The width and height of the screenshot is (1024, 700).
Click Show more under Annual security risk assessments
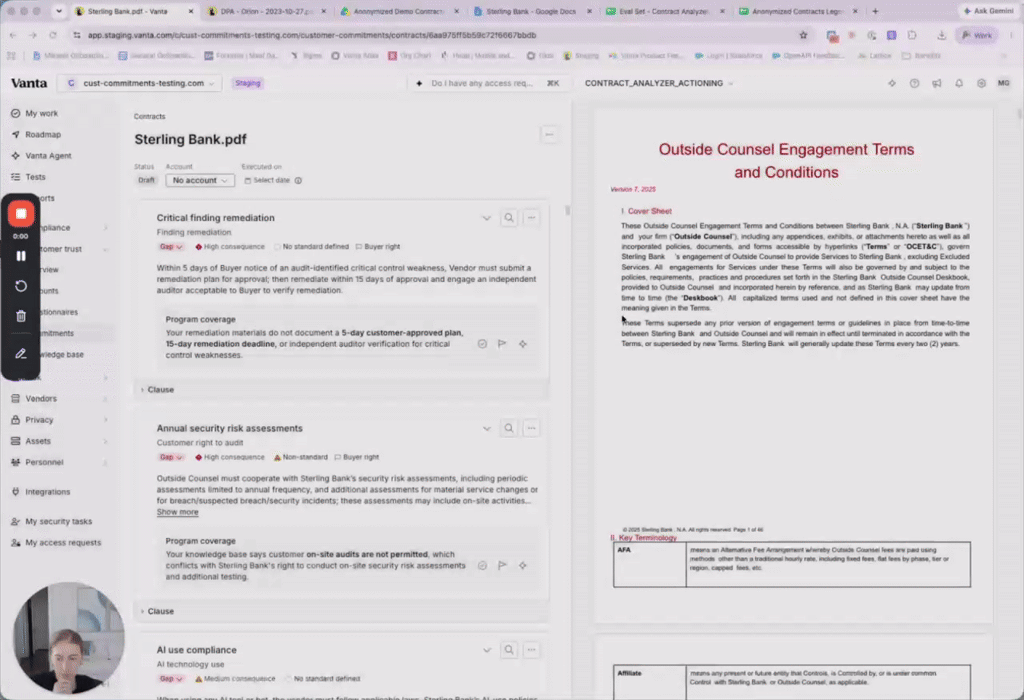pyautogui.click(x=178, y=512)
